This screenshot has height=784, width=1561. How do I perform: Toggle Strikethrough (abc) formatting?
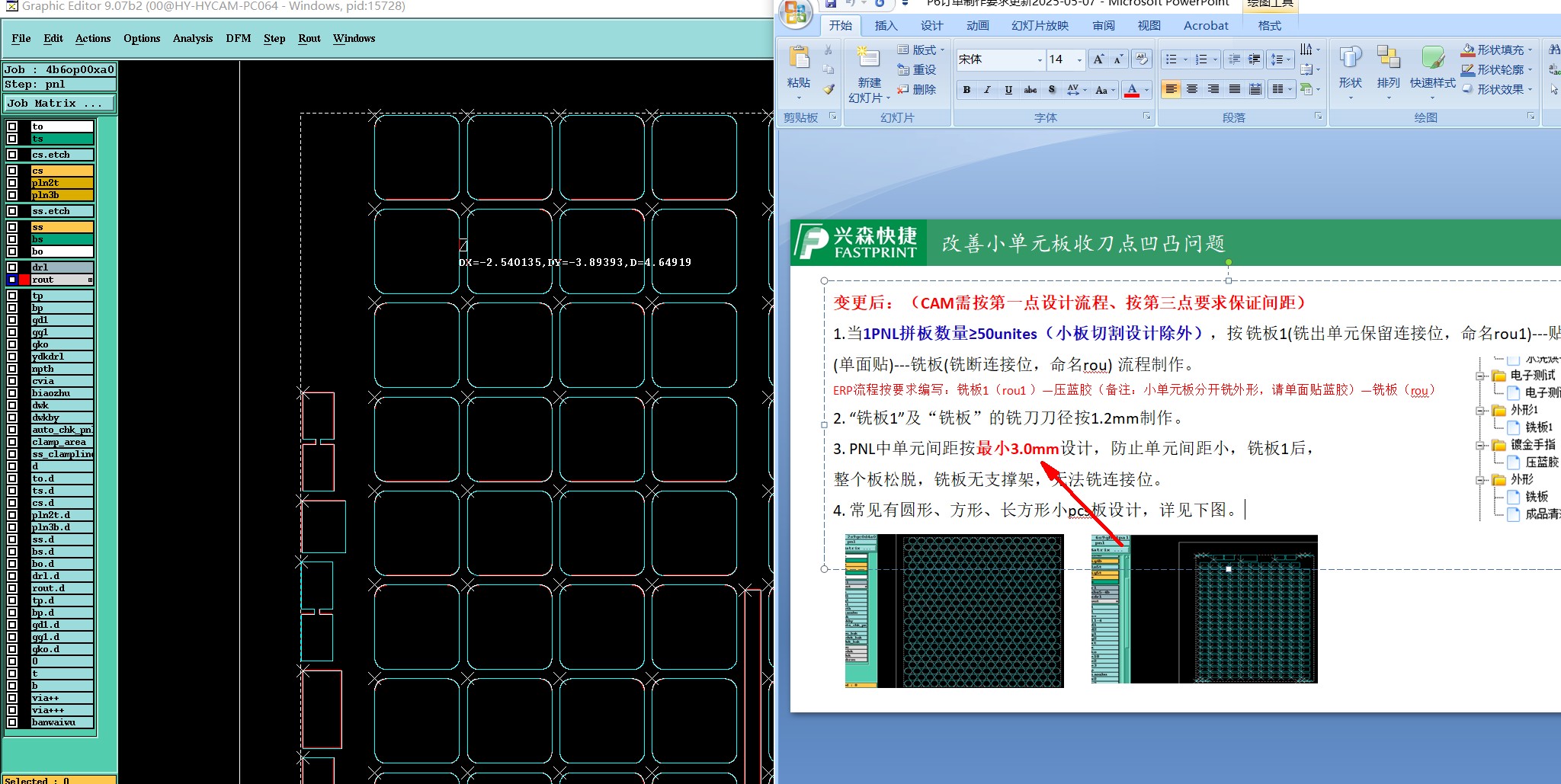point(1030,90)
